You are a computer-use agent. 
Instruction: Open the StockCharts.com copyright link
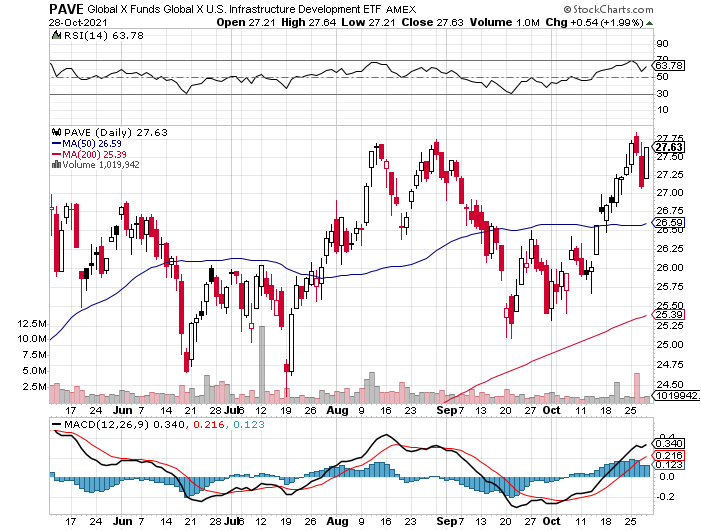(609, 9)
